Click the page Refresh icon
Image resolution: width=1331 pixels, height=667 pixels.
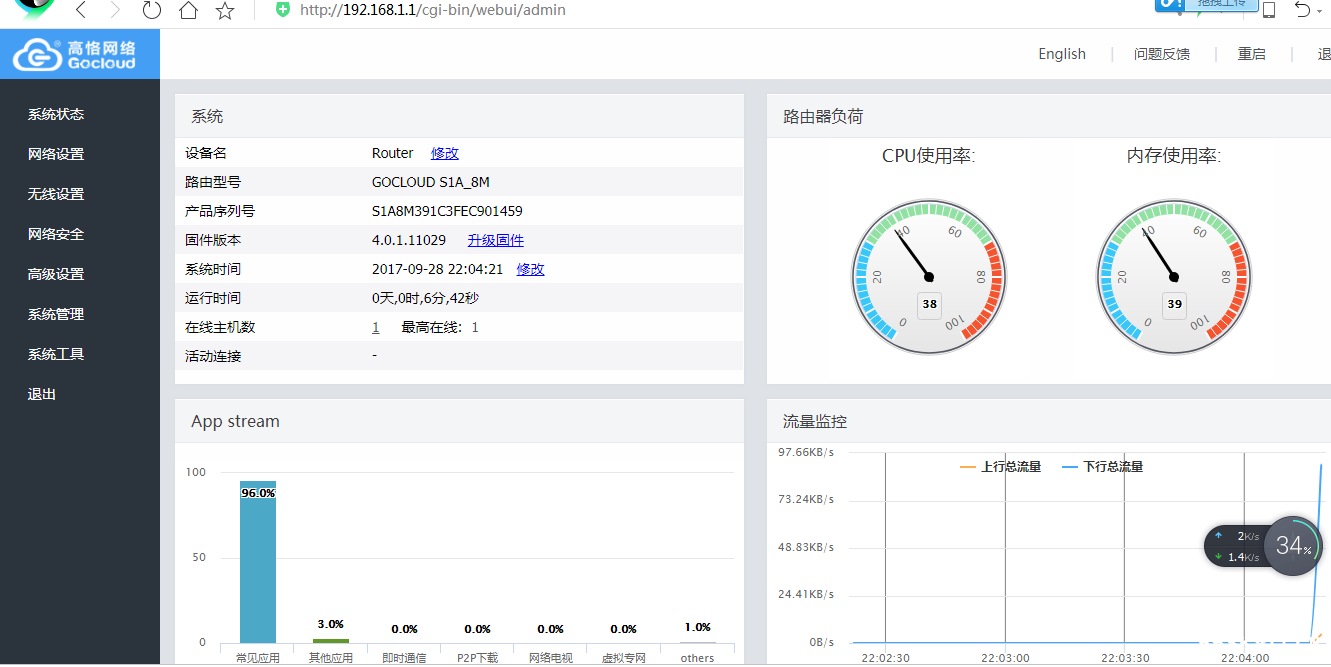tap(151, 12)
